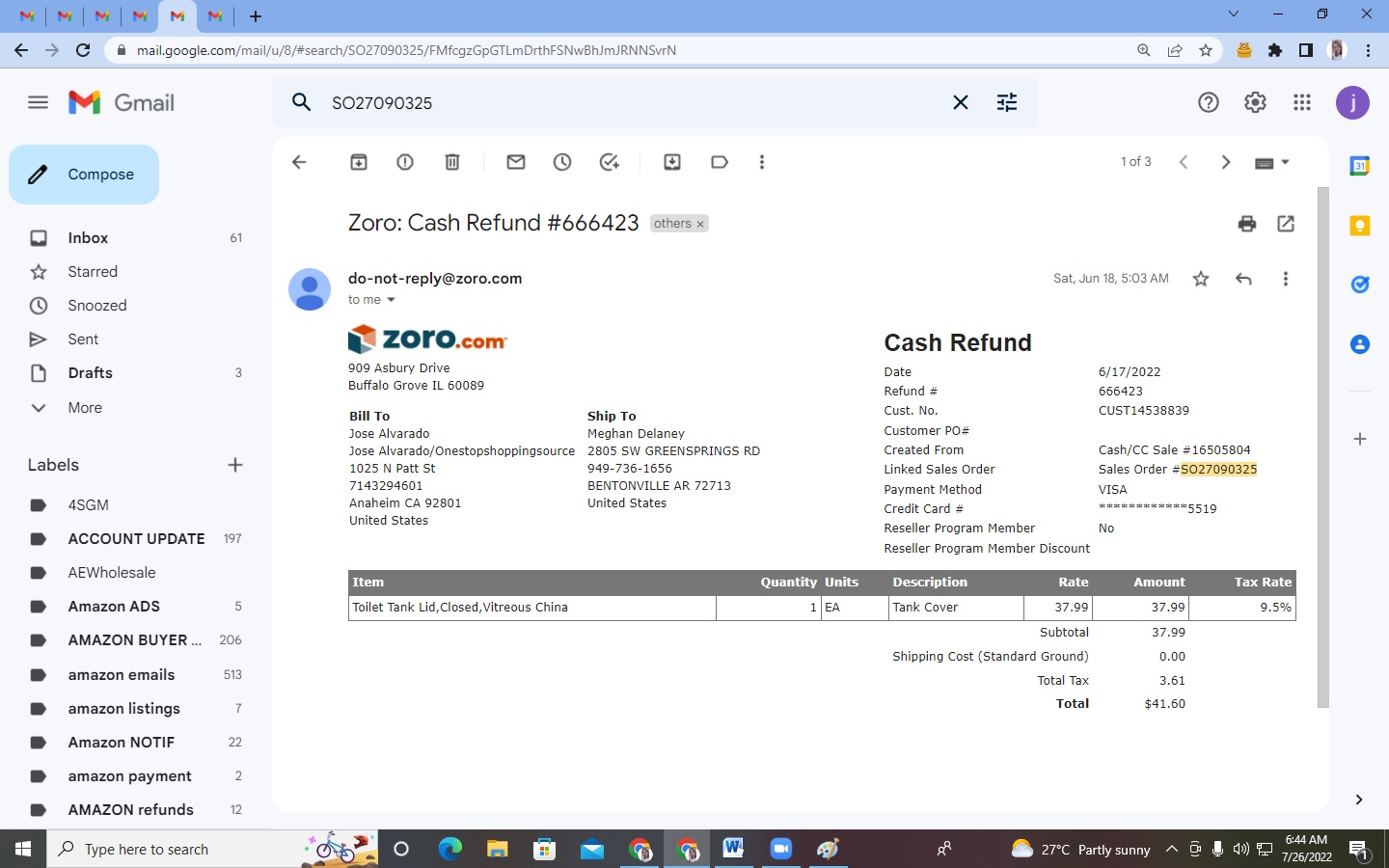Open a new Chrome tab
1389x868 pixels.
pyautogui.click(x=256, y=15)
